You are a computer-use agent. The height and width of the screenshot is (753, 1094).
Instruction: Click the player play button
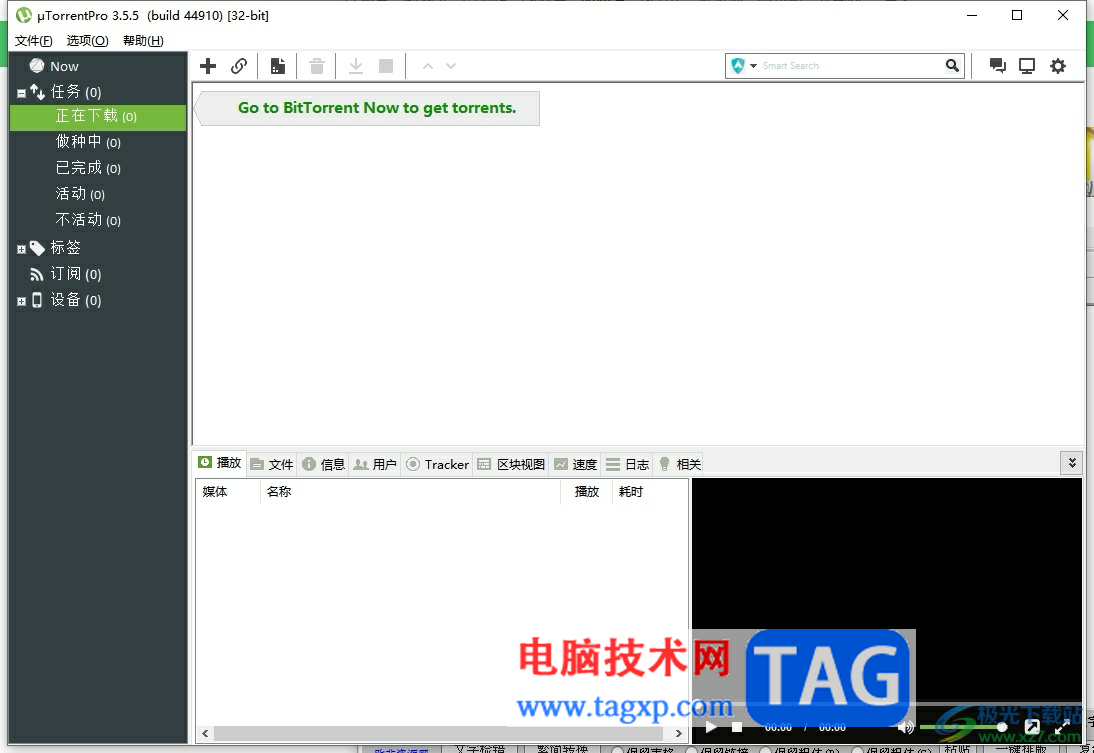[x=710, y=727]
